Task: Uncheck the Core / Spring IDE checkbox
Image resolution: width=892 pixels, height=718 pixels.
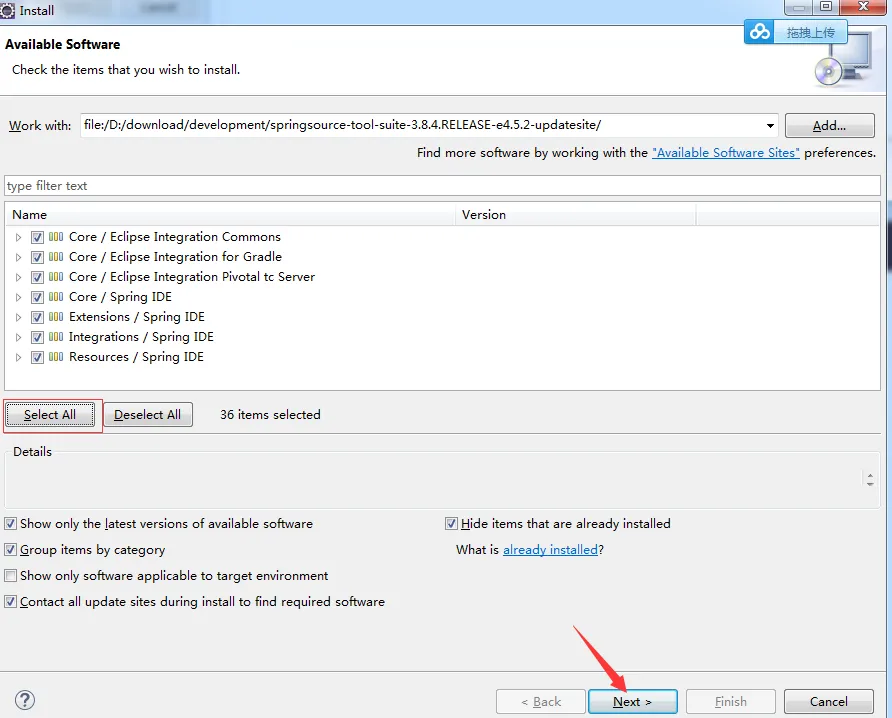Action: (x=37, y=297)
